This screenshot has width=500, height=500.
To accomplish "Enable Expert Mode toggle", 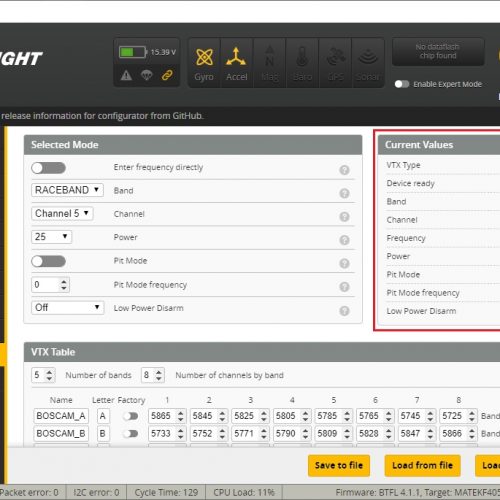I will coord(402,84).
